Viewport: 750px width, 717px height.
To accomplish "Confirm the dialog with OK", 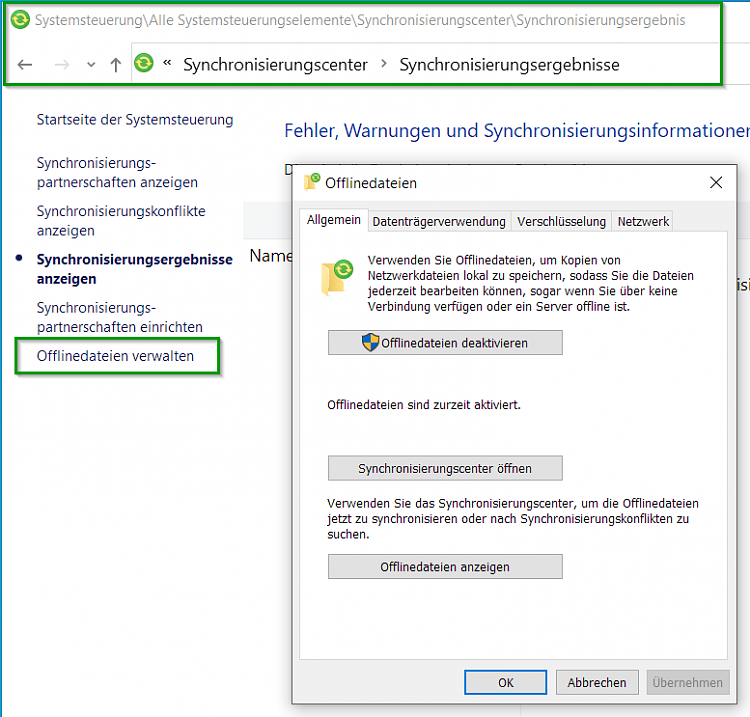I will pyautogui.click(x=506, y=682).
